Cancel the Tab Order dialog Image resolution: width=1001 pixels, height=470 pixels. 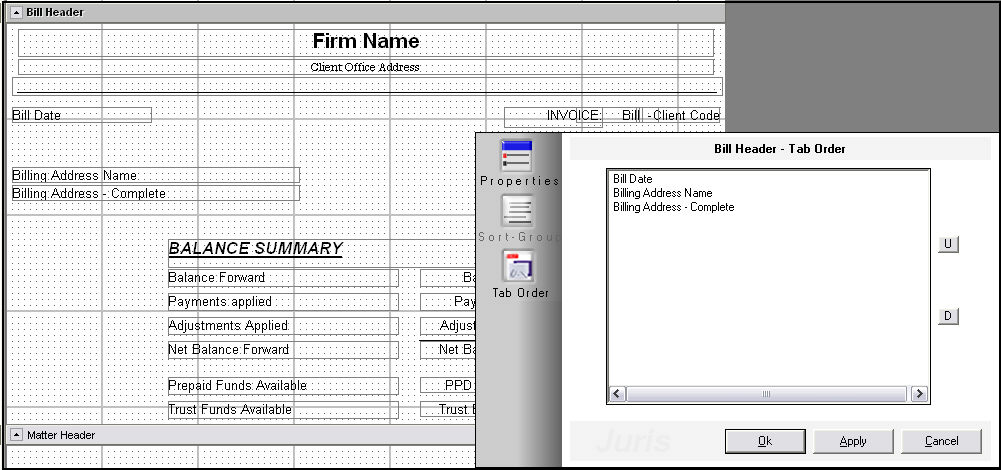click(x=941, y=441)
